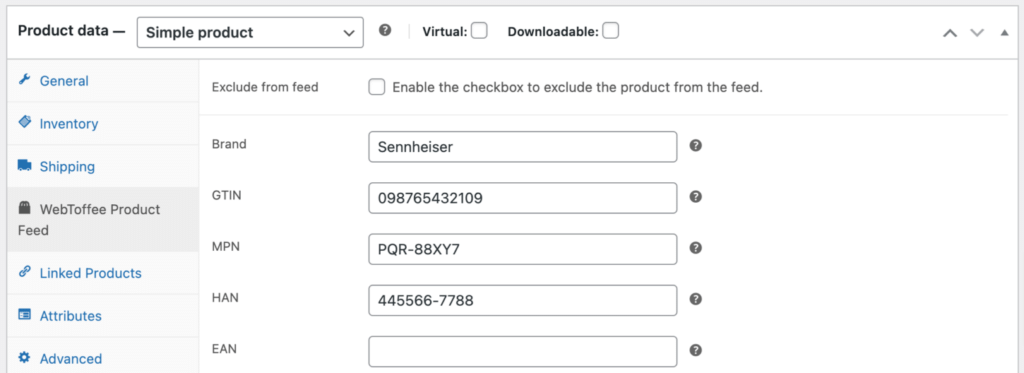This screenshot has height=373, width=1024.
Task: Click the help icon next to product type dropdown
Action: pyautogui.click(x=385, y=30)
